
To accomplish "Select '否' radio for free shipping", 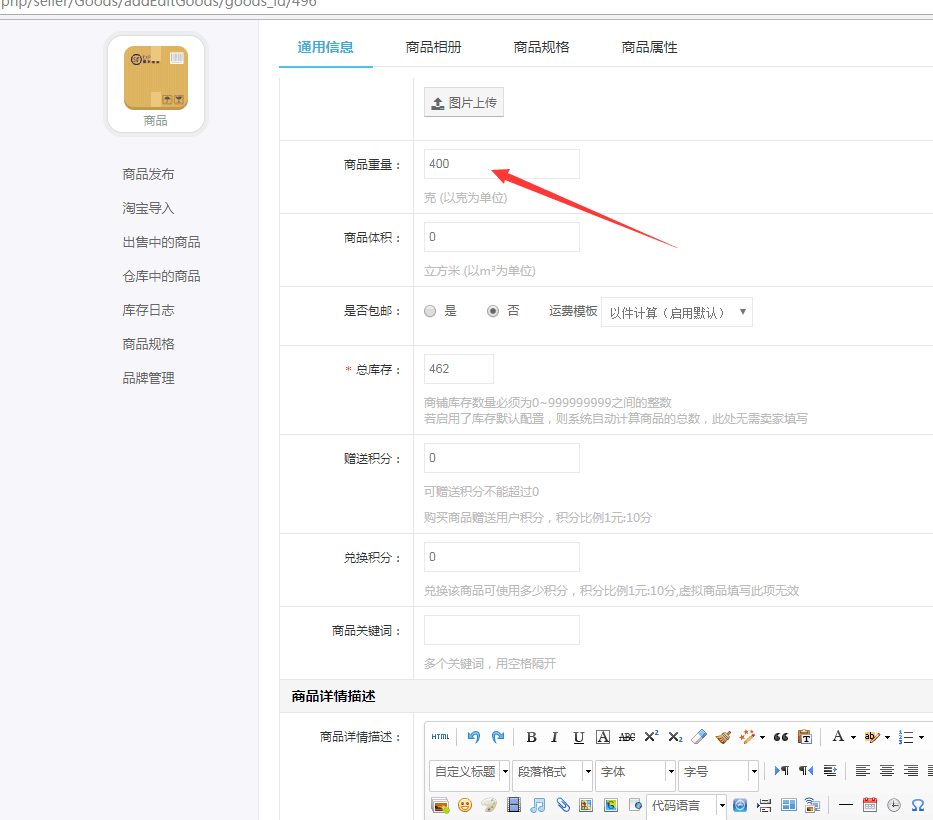I will point(493,311).
